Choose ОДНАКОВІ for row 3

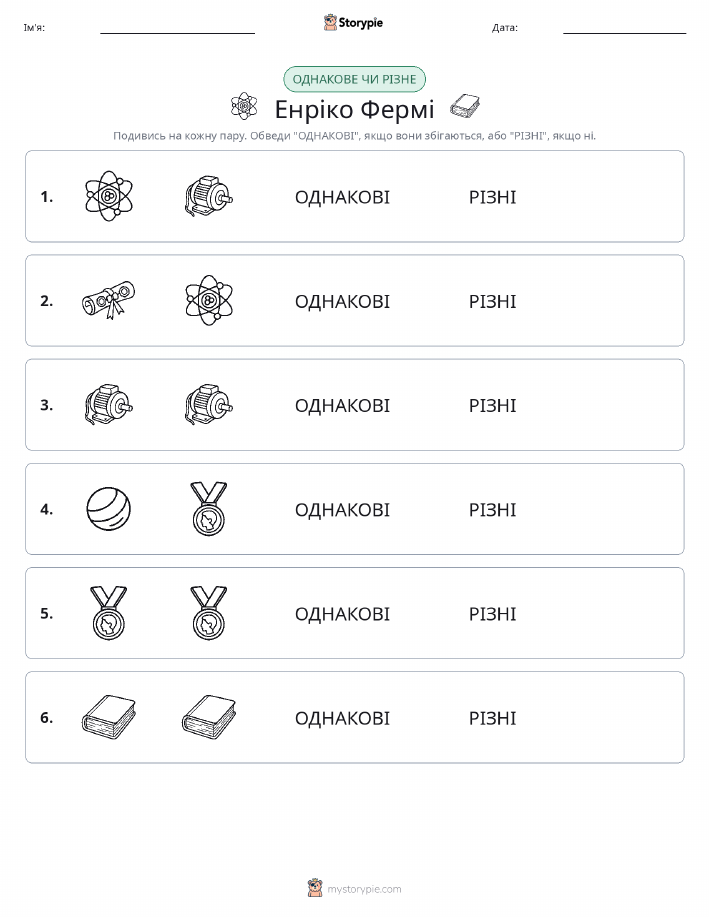(x=342, y=405)
